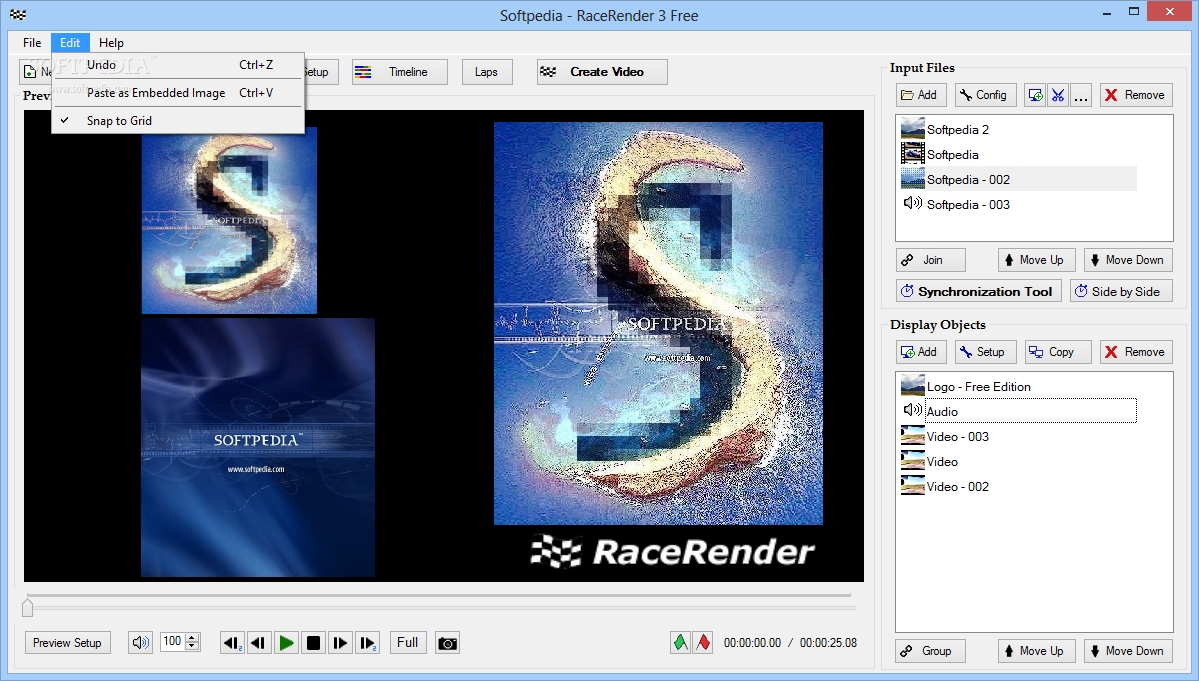
Task: Open the ellipsis more-options button in Input Files
Action: [x=1080, y=95]
